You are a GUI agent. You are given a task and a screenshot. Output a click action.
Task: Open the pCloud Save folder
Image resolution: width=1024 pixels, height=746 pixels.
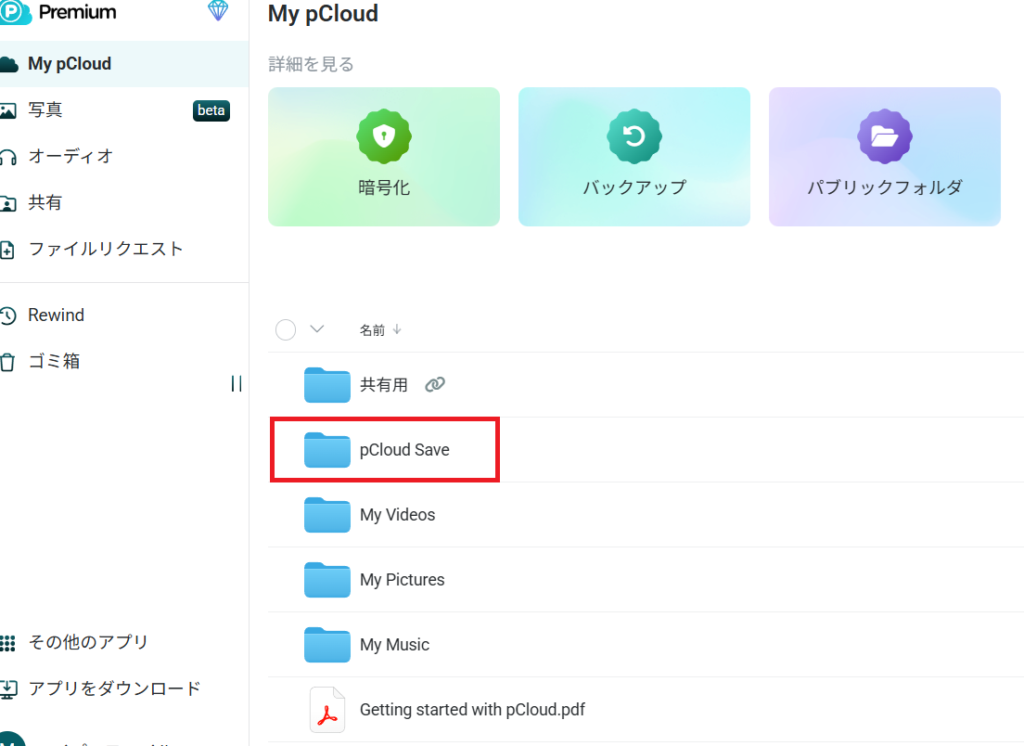coord(404,450)
